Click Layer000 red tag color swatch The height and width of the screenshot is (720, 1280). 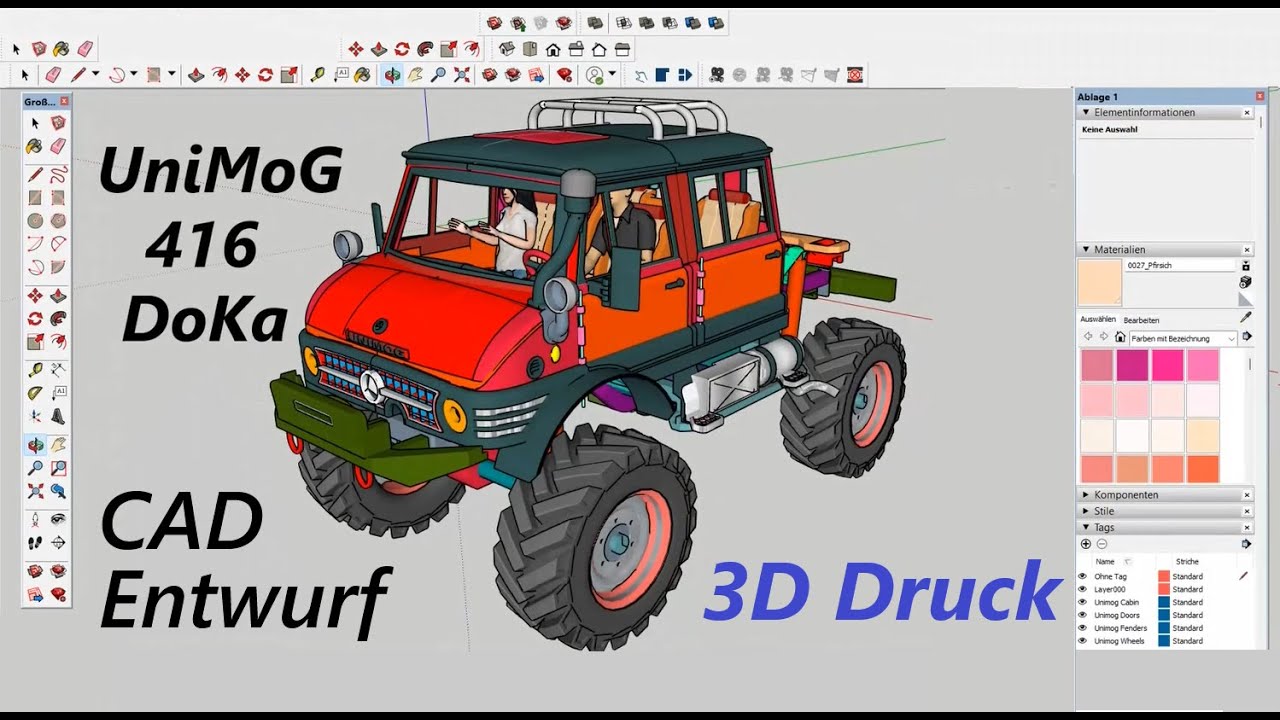click(1164, 589)
